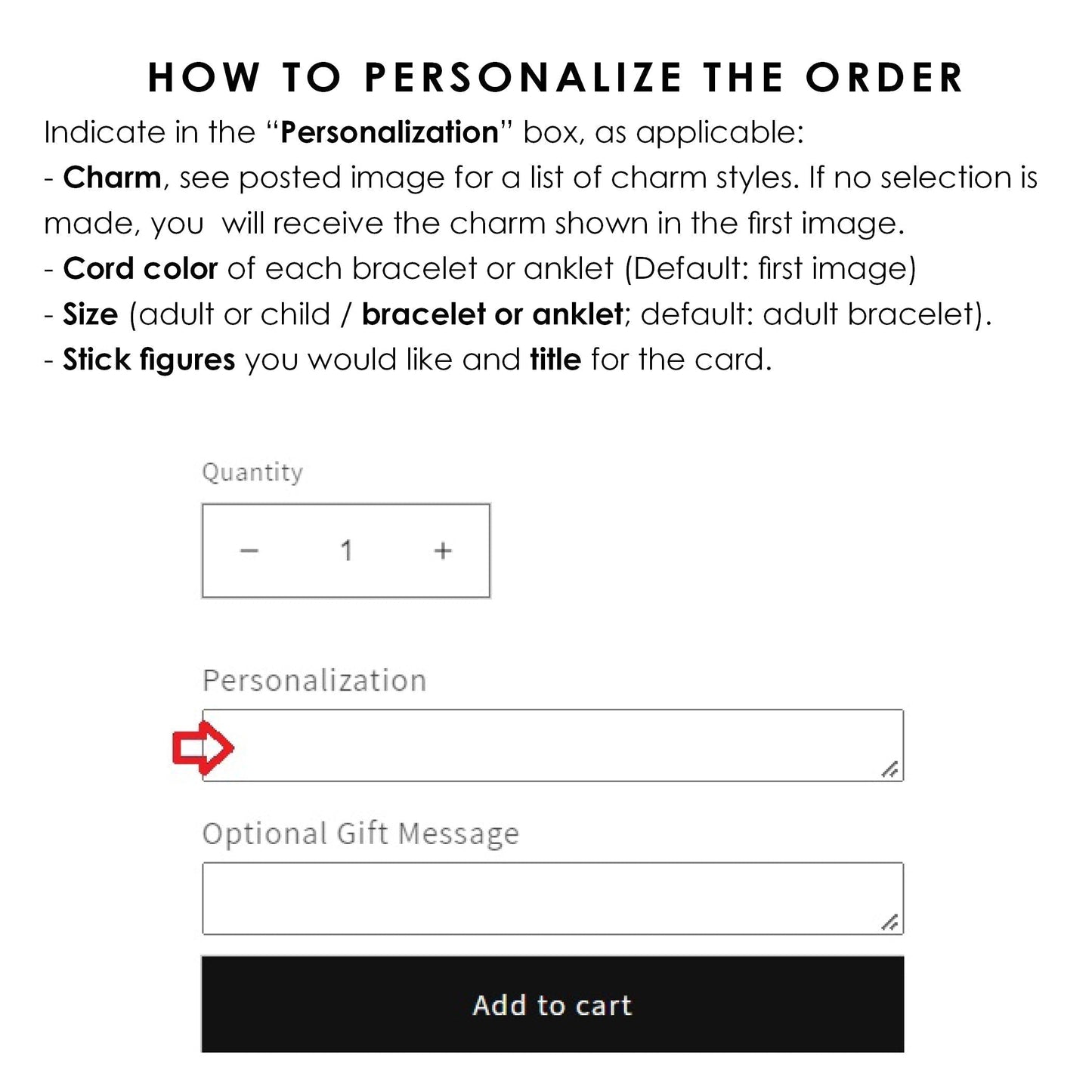This screenshot has height=1092, width=1092.
Task: Decrease quantity with the minus button
Action: 249,551
